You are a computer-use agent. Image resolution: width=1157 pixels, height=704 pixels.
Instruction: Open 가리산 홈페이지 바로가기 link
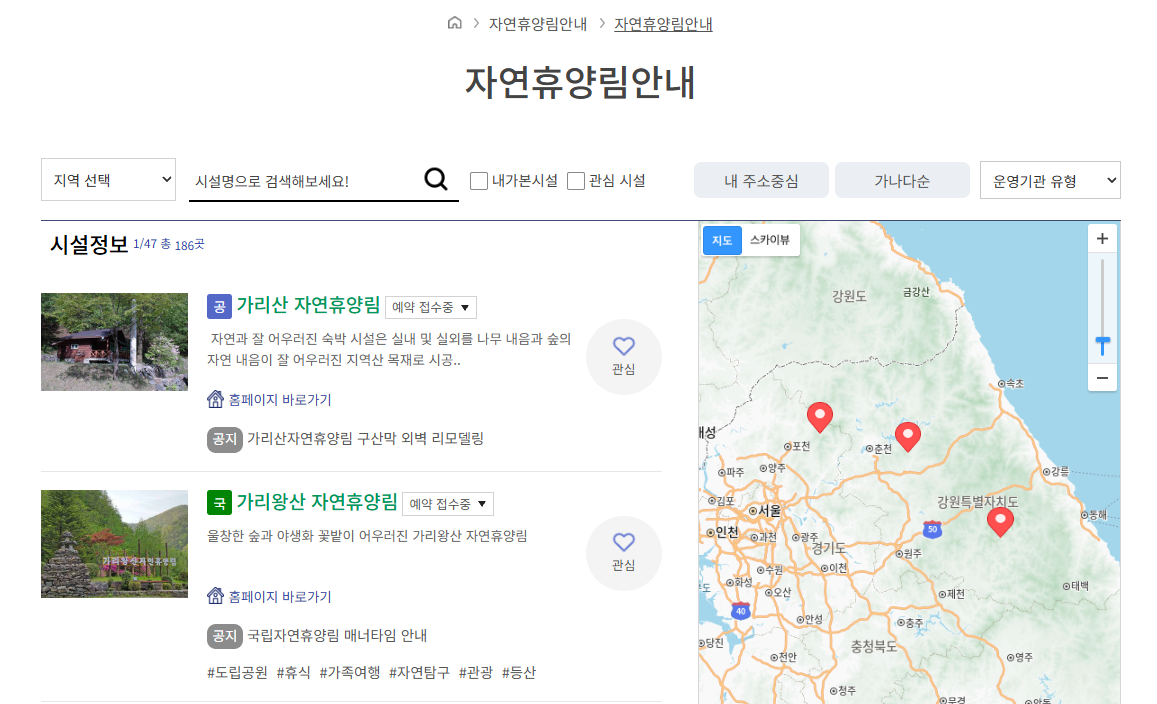tap(280, 399)
